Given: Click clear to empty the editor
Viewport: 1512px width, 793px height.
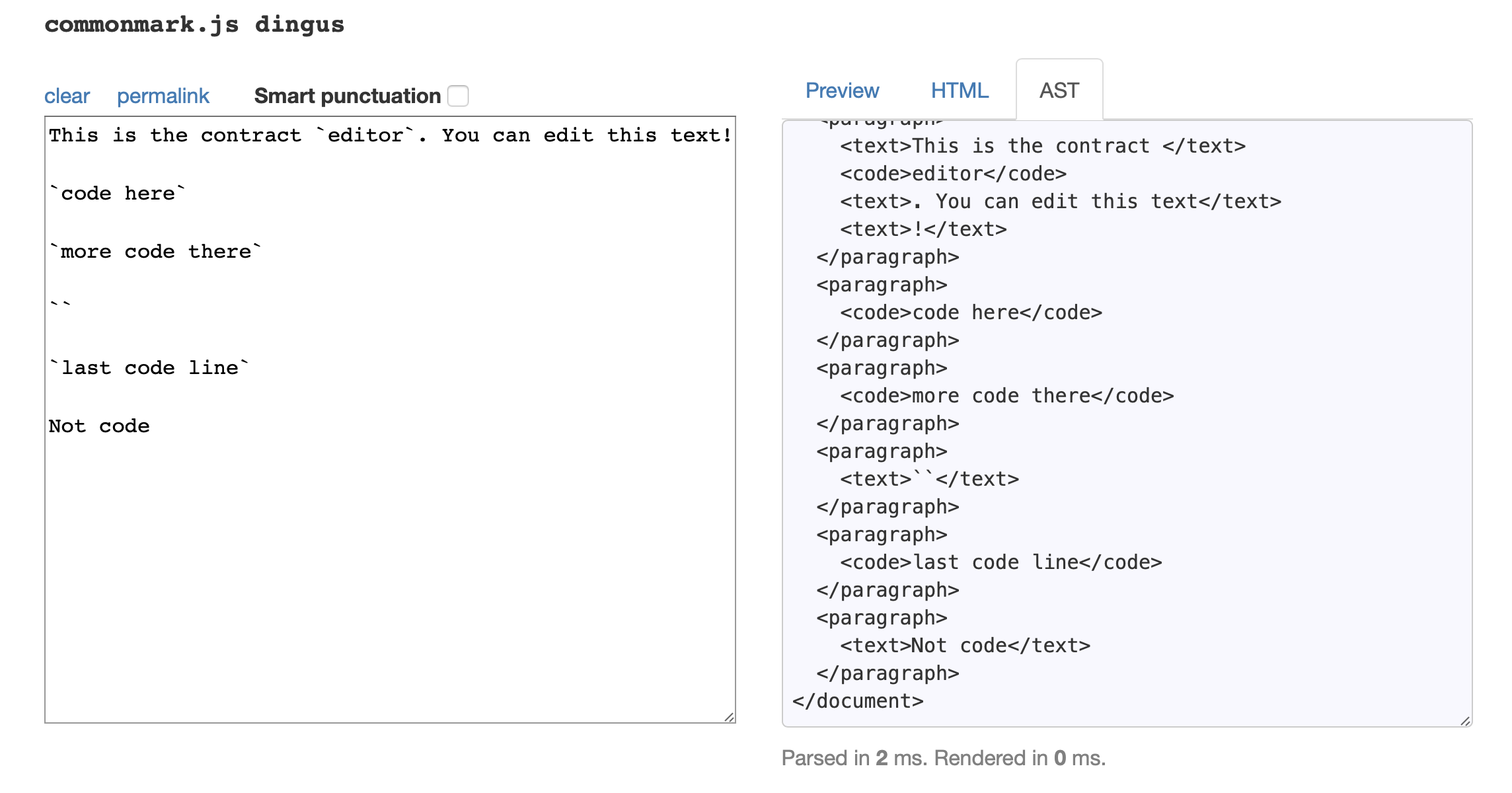Looking at the screenshot, I should click(x=67, y=96).
